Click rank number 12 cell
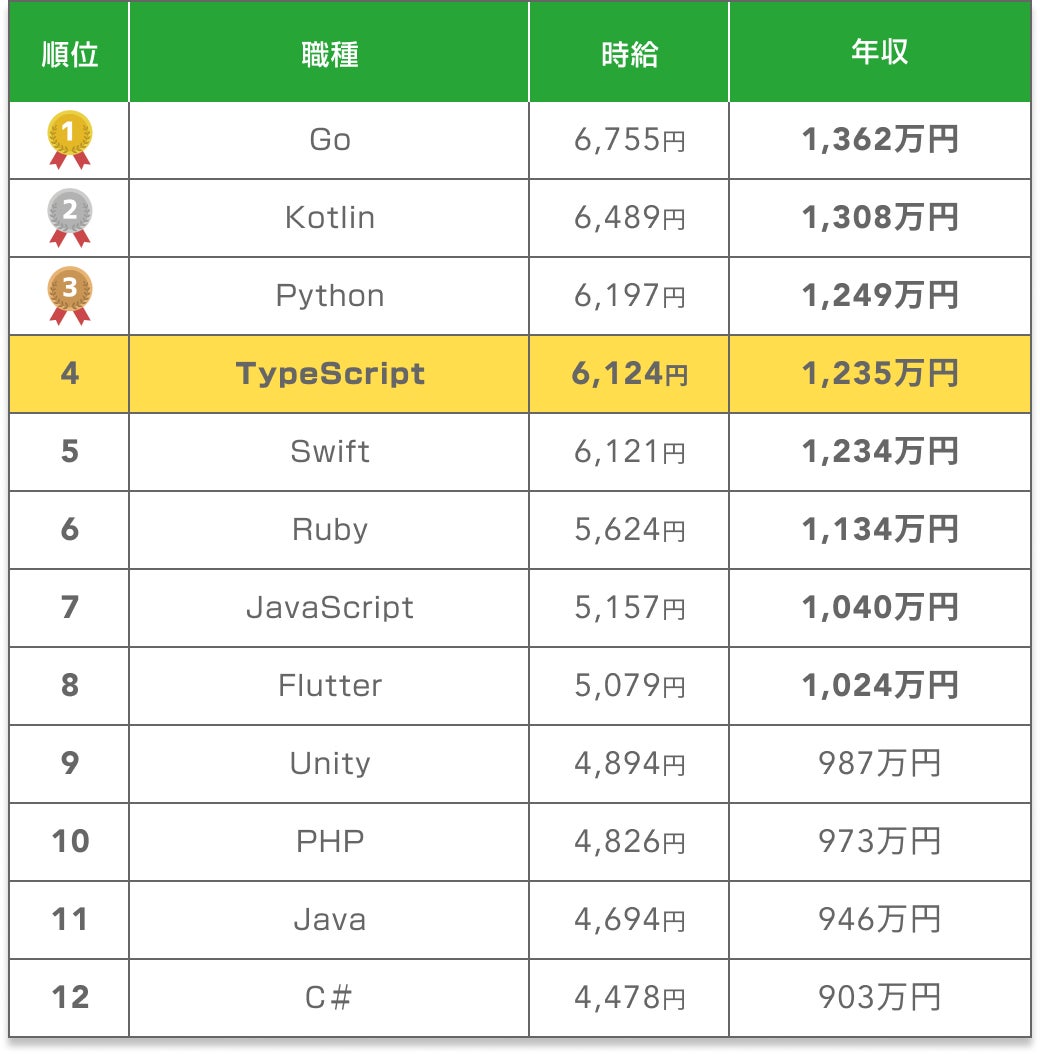 (x=70, y=998)
